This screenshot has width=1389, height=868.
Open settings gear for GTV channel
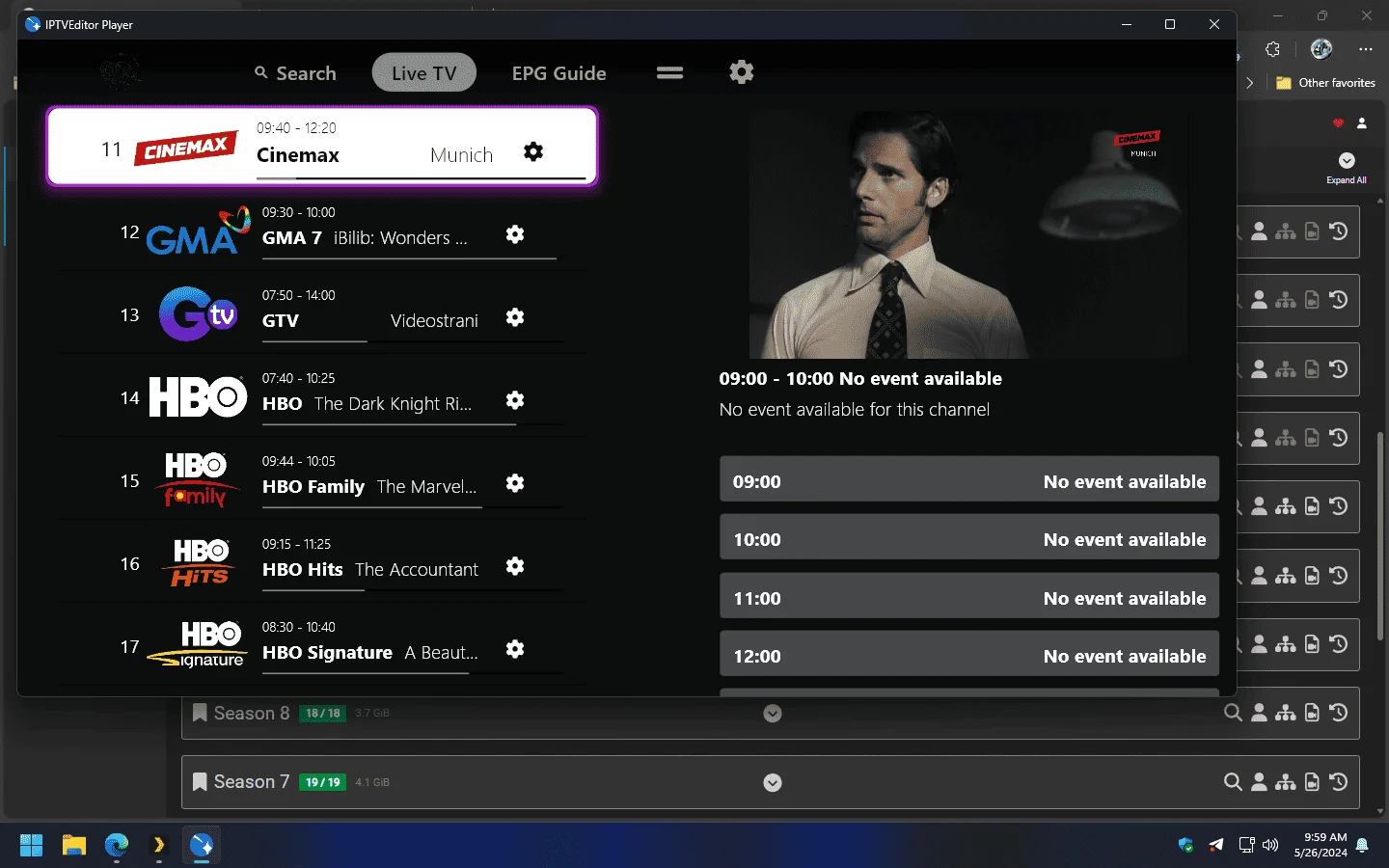(x=515, y=317)
